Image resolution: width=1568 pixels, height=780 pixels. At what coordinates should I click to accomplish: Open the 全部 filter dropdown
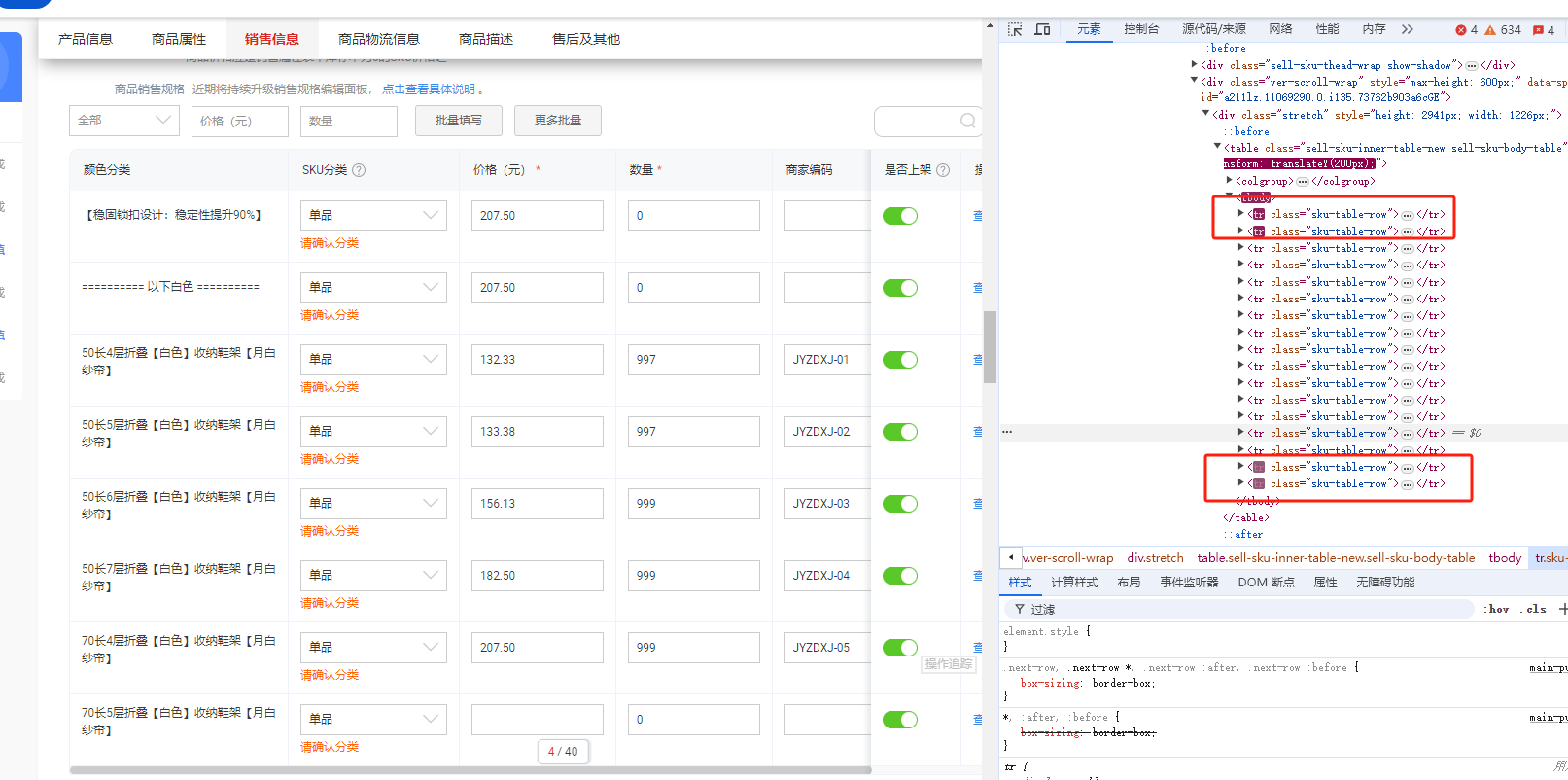pyautogui.click(x=124, y=121)
